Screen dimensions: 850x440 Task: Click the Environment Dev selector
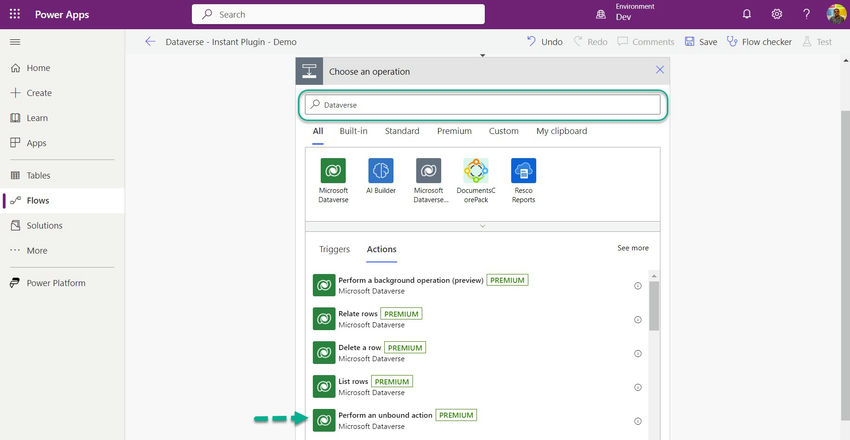click(625, 12)
